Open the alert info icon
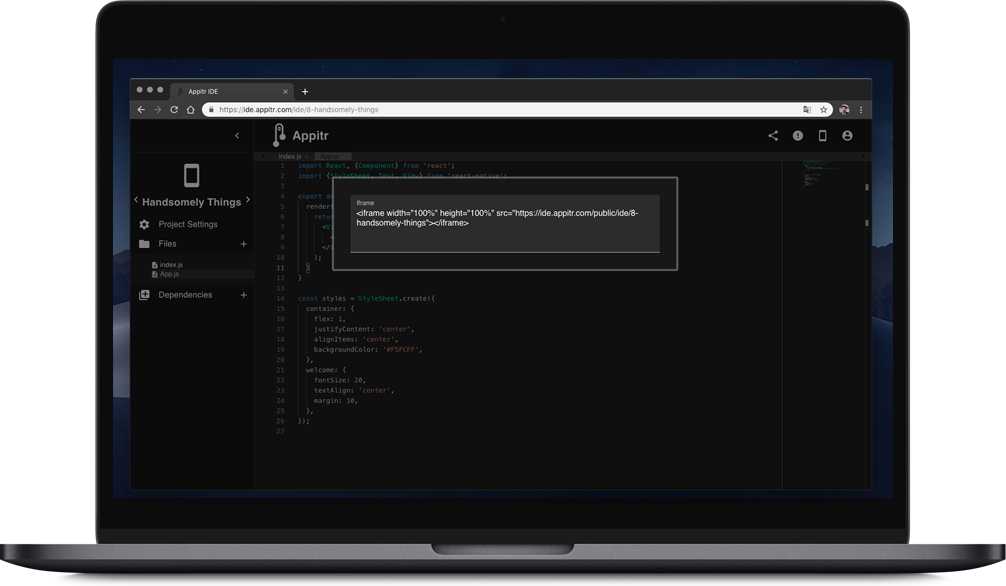 (797, 135)
